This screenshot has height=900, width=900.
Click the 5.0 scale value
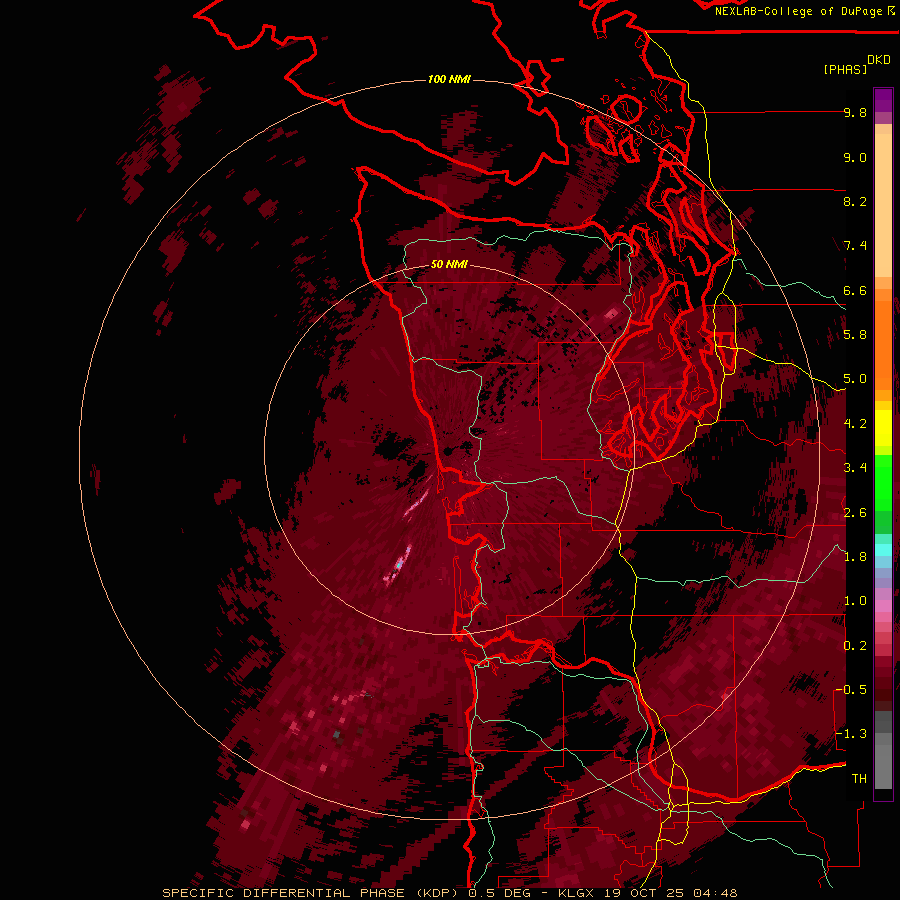(855, 379)
